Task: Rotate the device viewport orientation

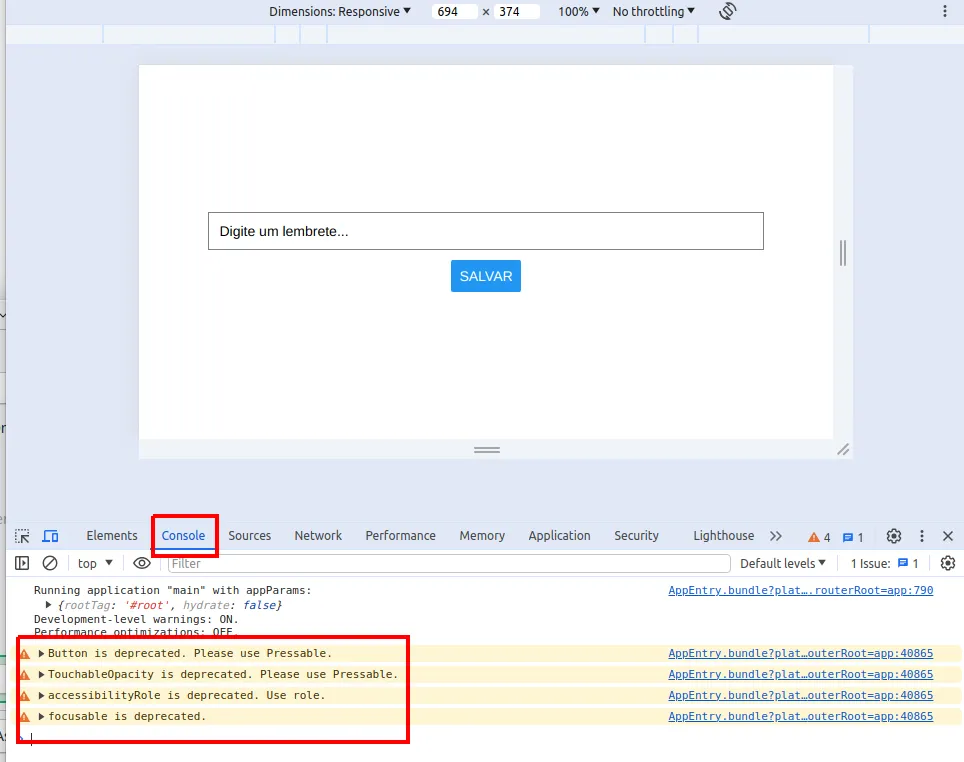Action: tap(727, 11)
